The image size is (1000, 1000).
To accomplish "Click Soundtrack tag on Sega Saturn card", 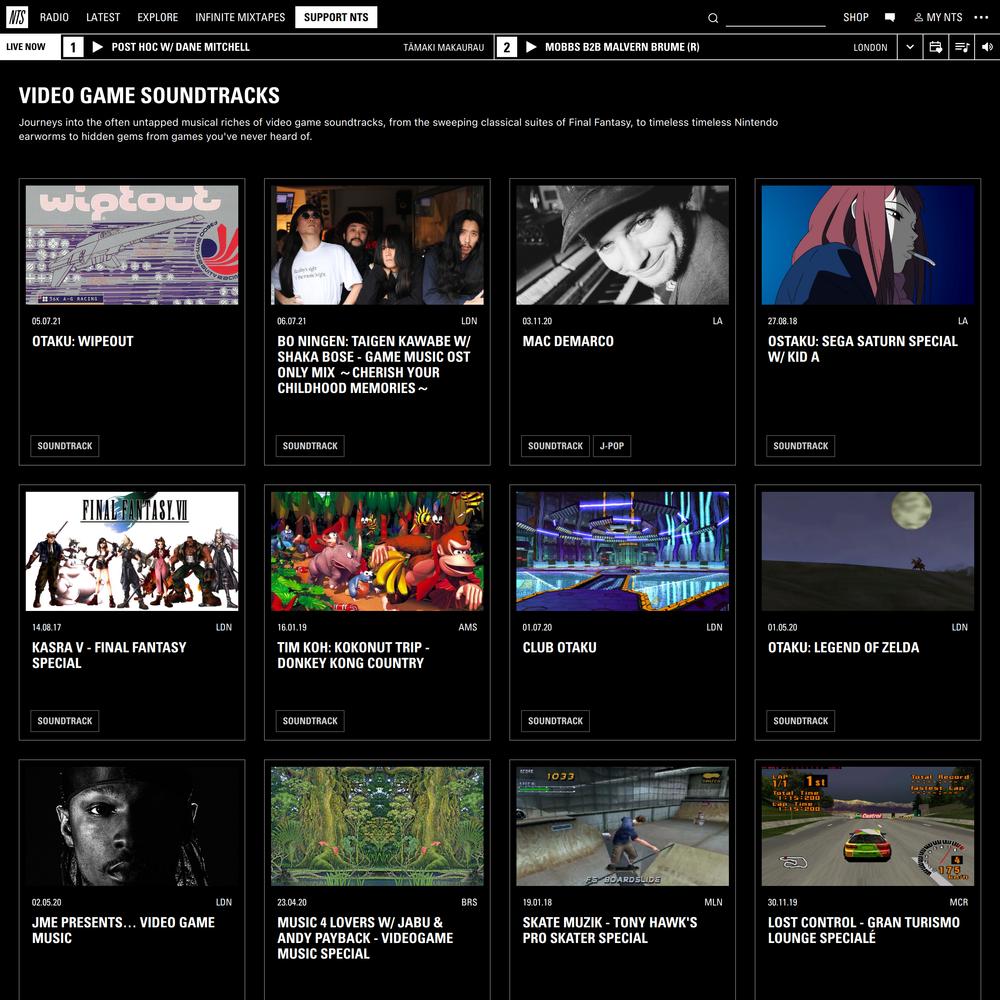I will (x=800, y=446).
